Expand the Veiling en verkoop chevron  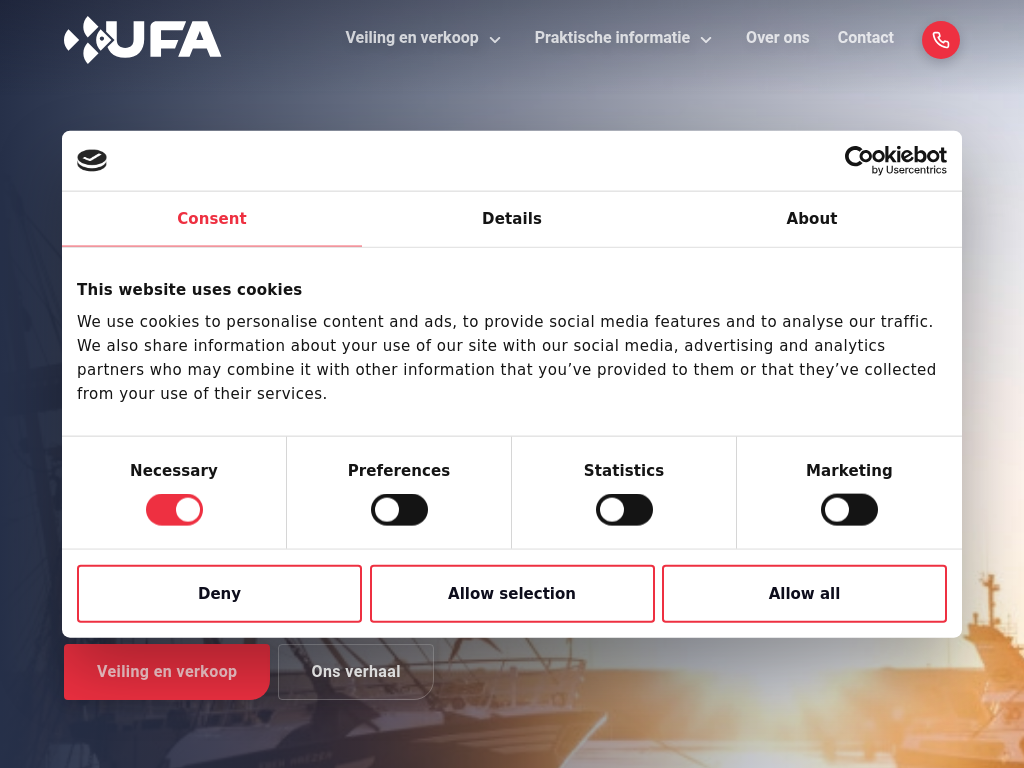[x=495, y=40]
